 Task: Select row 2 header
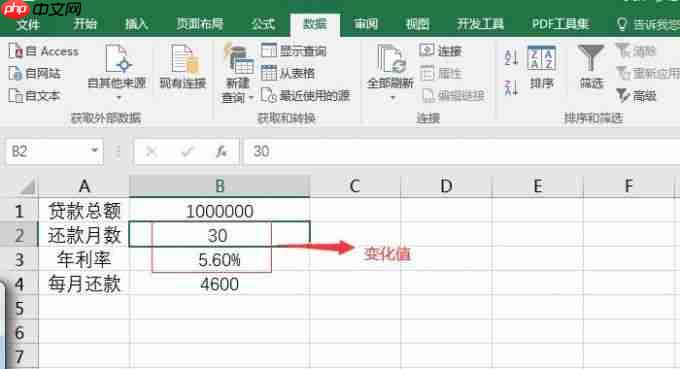coord(19,235)
